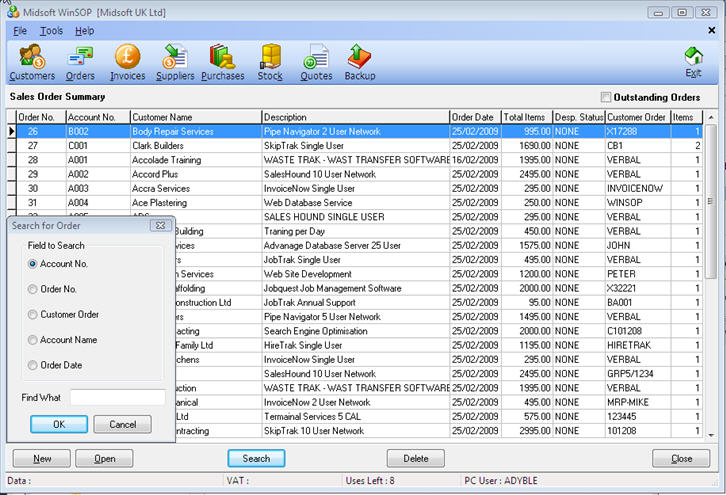This screenshot has height=495, width=726.
Task: Click the table scrollbar up arrow
Action: tap(711, 118)
